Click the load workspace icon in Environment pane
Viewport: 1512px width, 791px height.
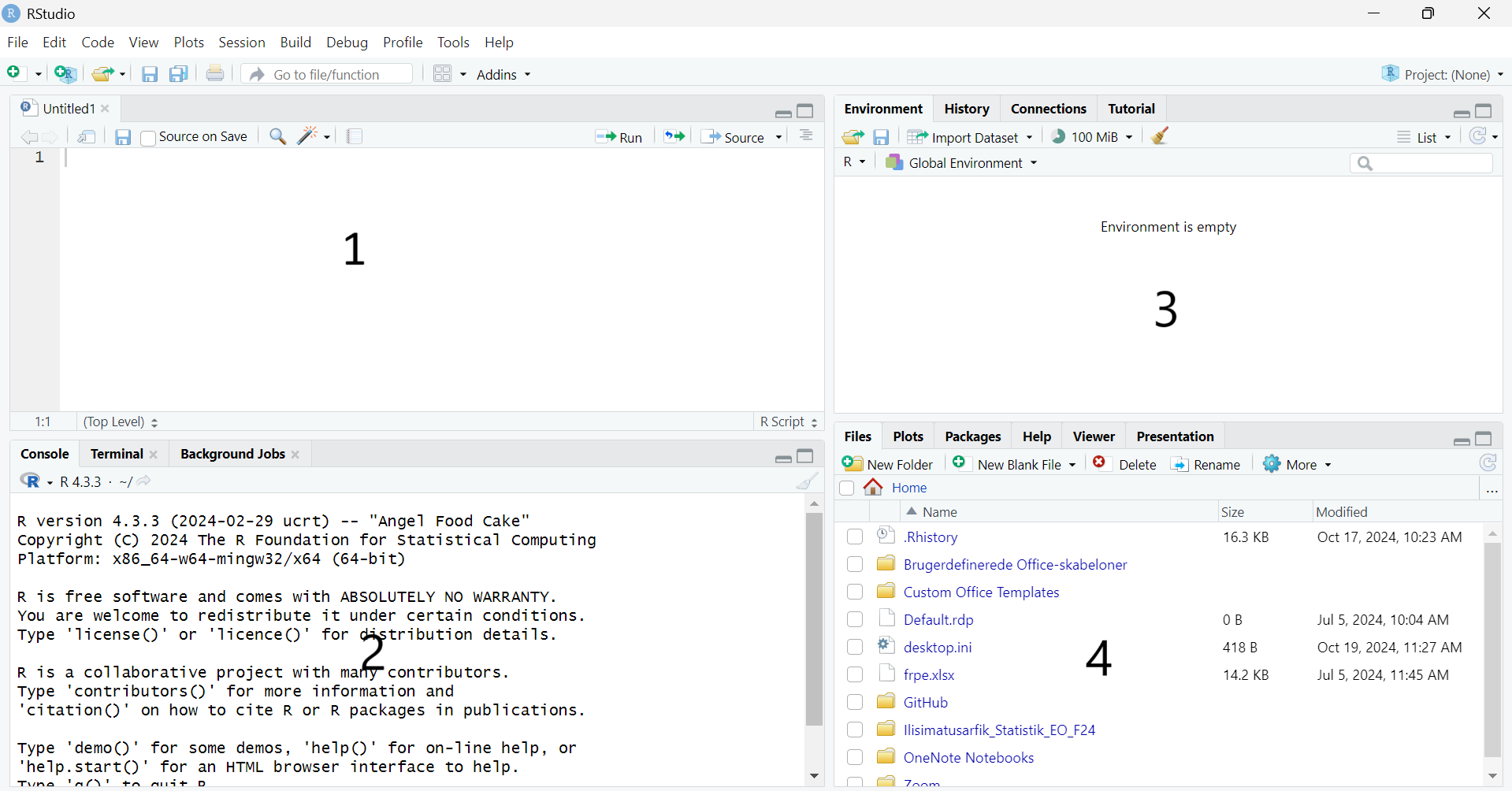coord(853,137)
